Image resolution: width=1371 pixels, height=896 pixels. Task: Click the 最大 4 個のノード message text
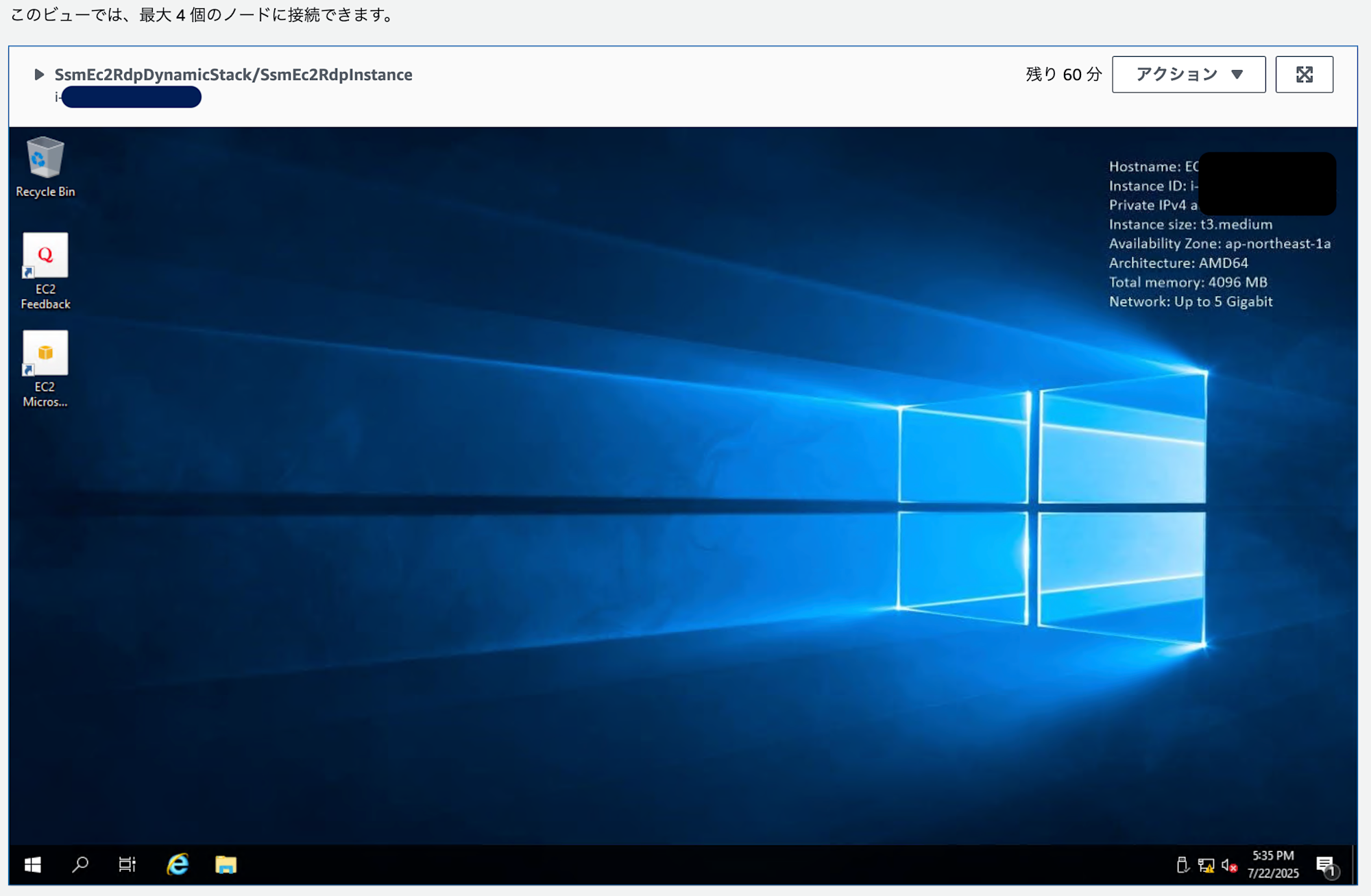pos(204,14)
